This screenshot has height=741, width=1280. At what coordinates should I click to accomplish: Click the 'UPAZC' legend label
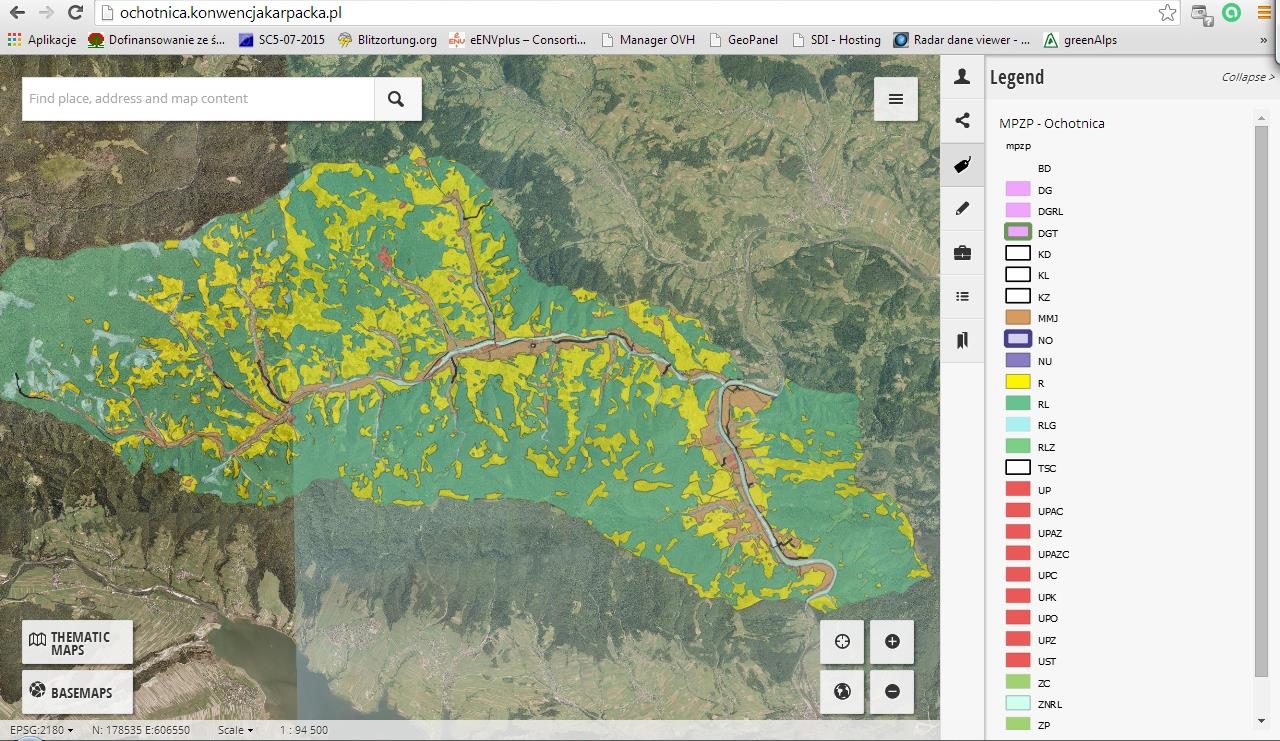coord(1054,554)
